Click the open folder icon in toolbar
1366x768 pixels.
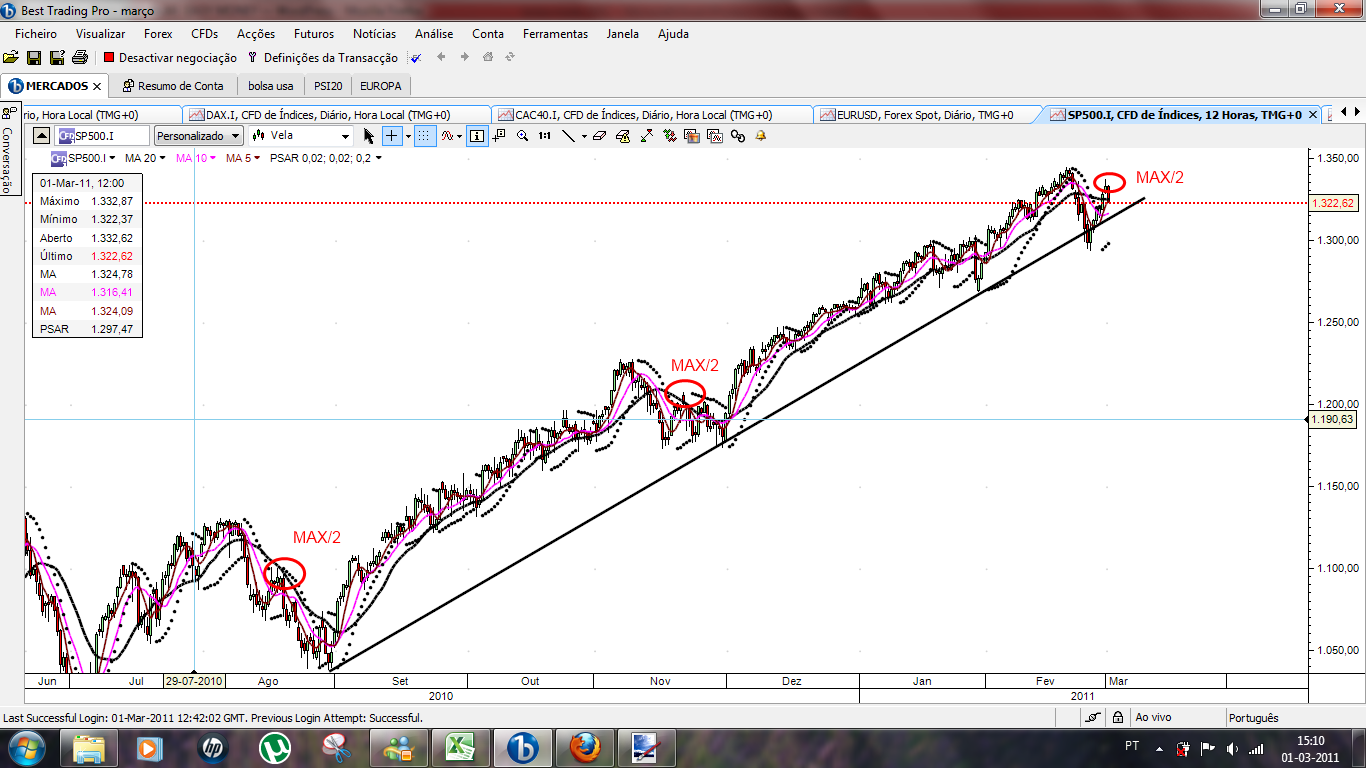pyautogui.click(x=10, y=58)
